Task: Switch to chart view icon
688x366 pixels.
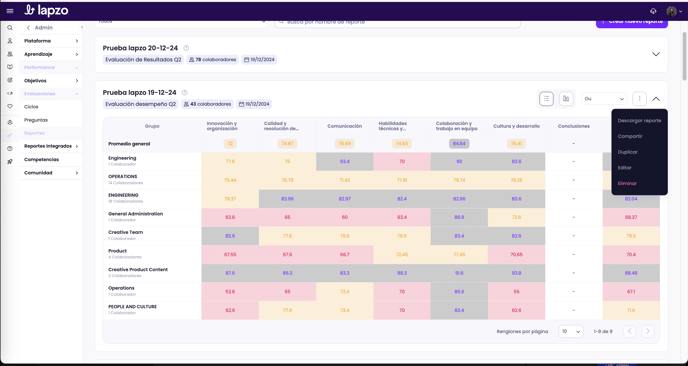Action: click(x=566, y=99)
